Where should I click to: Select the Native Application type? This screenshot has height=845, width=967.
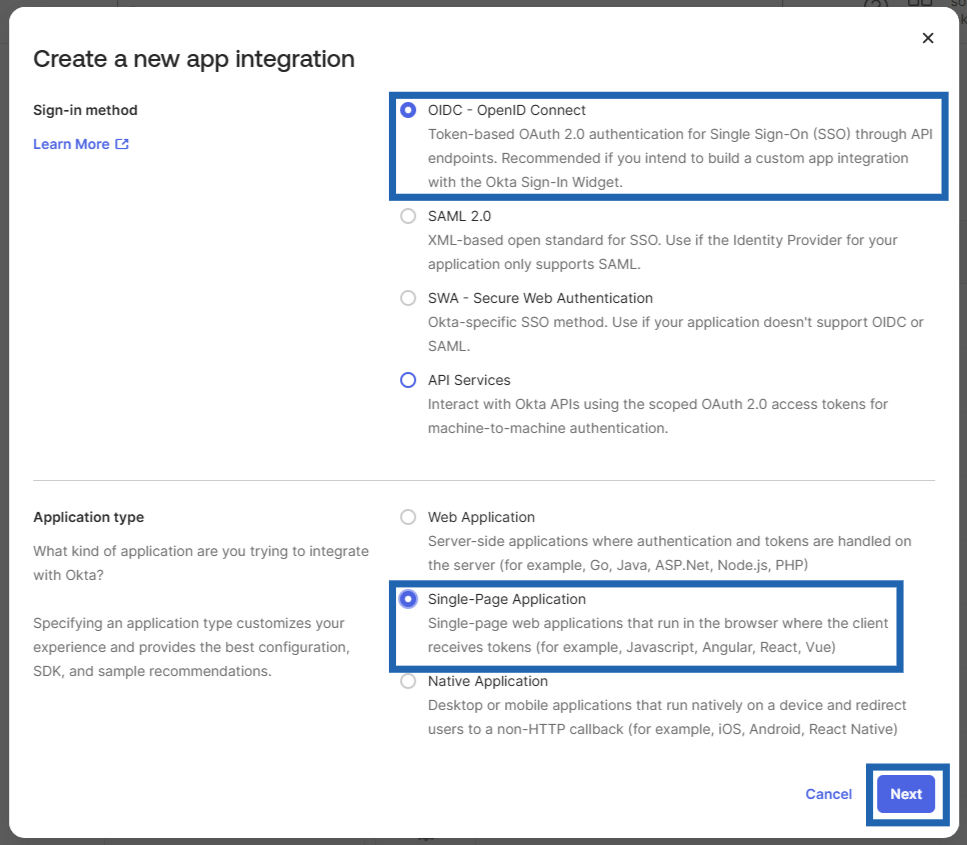[x=408, y=682]
